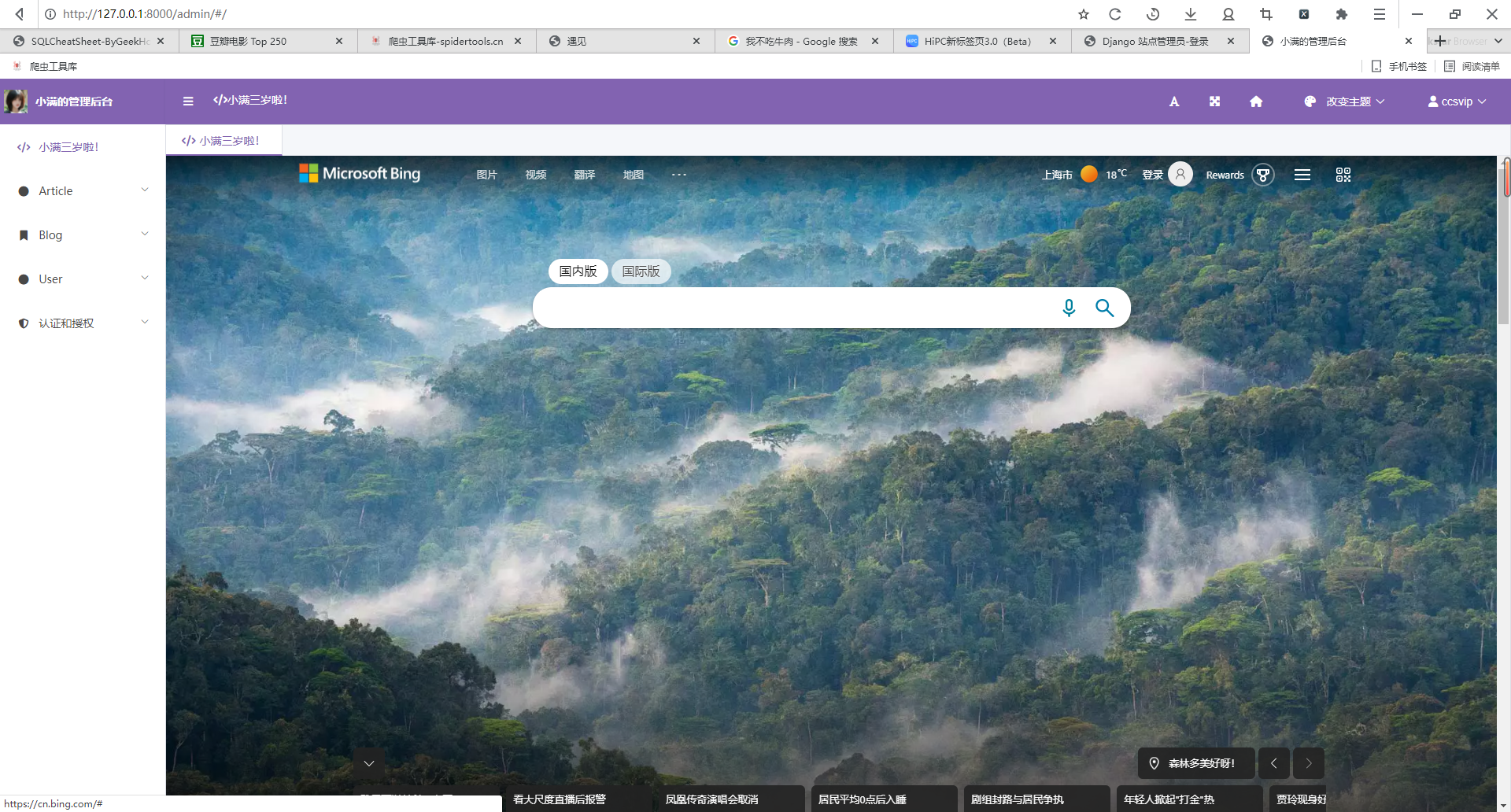
Task: Switch to the 豆瓣电影 Top 250 tab
Action: pyautogui.click(x=268, y=41)
